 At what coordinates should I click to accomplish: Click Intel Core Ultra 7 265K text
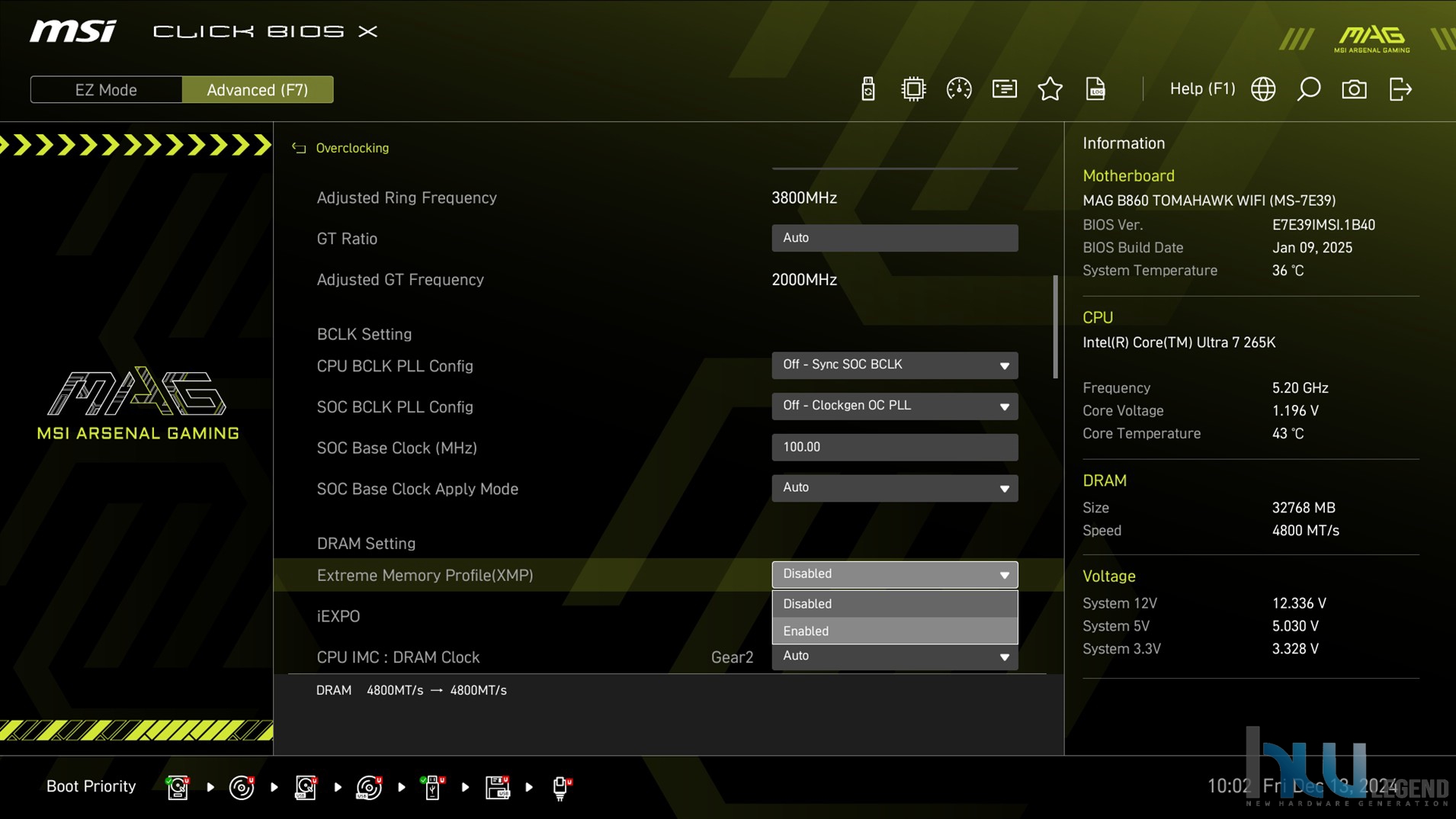point(1179,342)
